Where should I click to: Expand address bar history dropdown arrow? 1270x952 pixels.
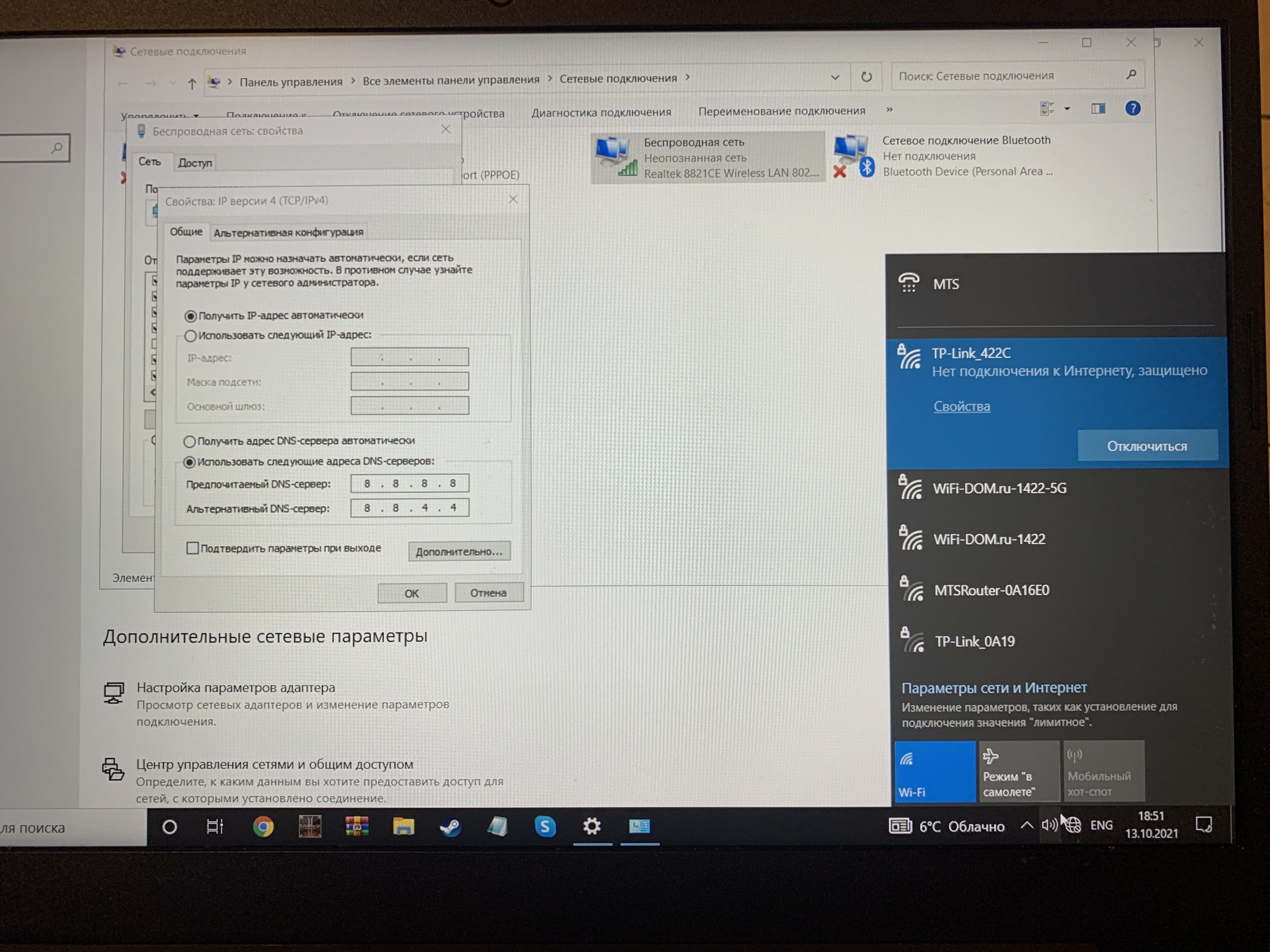coord(835,77)
